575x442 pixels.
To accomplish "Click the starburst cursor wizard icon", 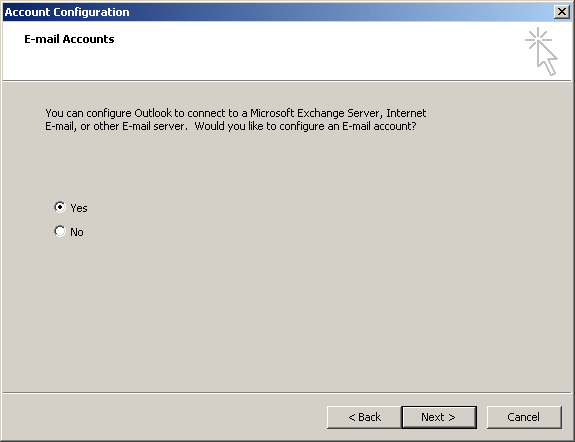I will (x=541, y=51).
